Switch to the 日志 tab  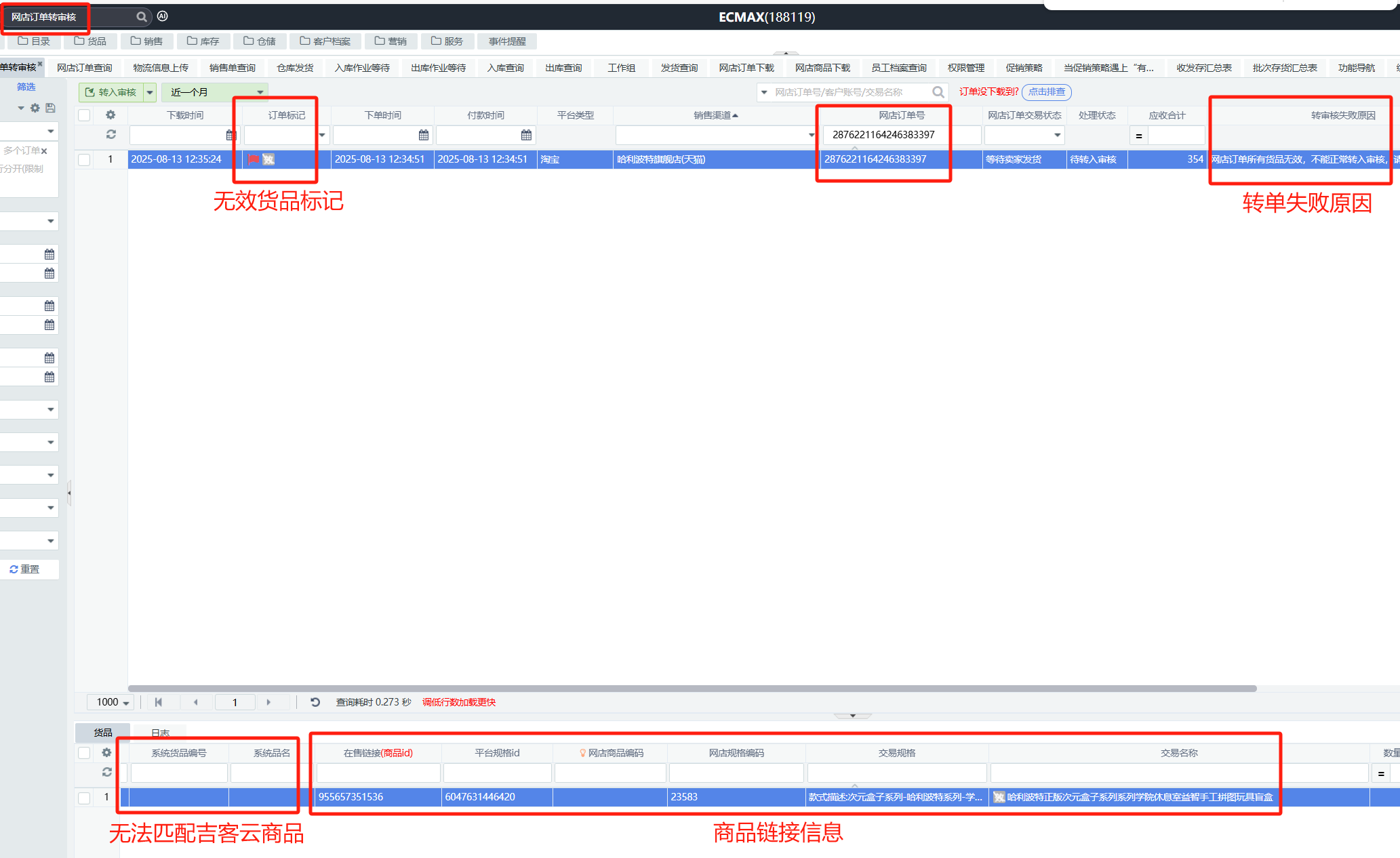click(x=161, y=733)
